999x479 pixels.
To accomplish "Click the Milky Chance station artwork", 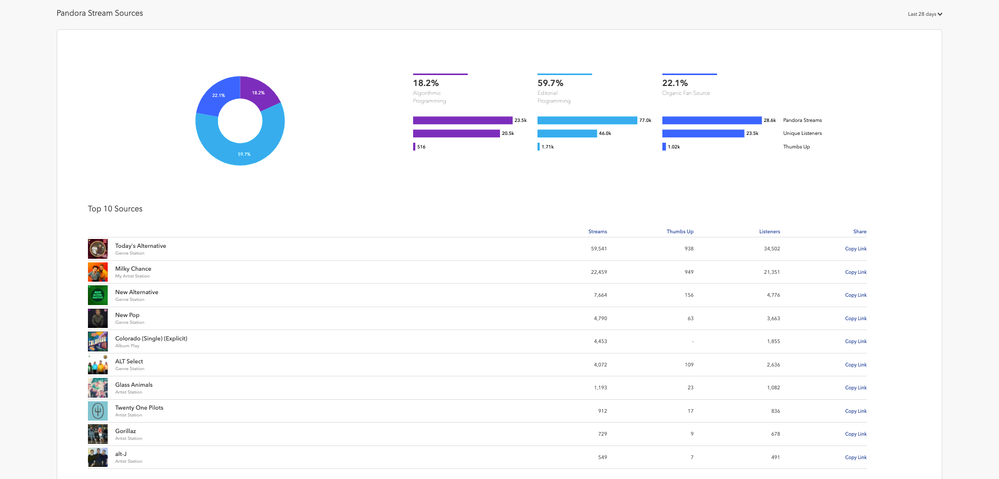I will pos(97,272).
